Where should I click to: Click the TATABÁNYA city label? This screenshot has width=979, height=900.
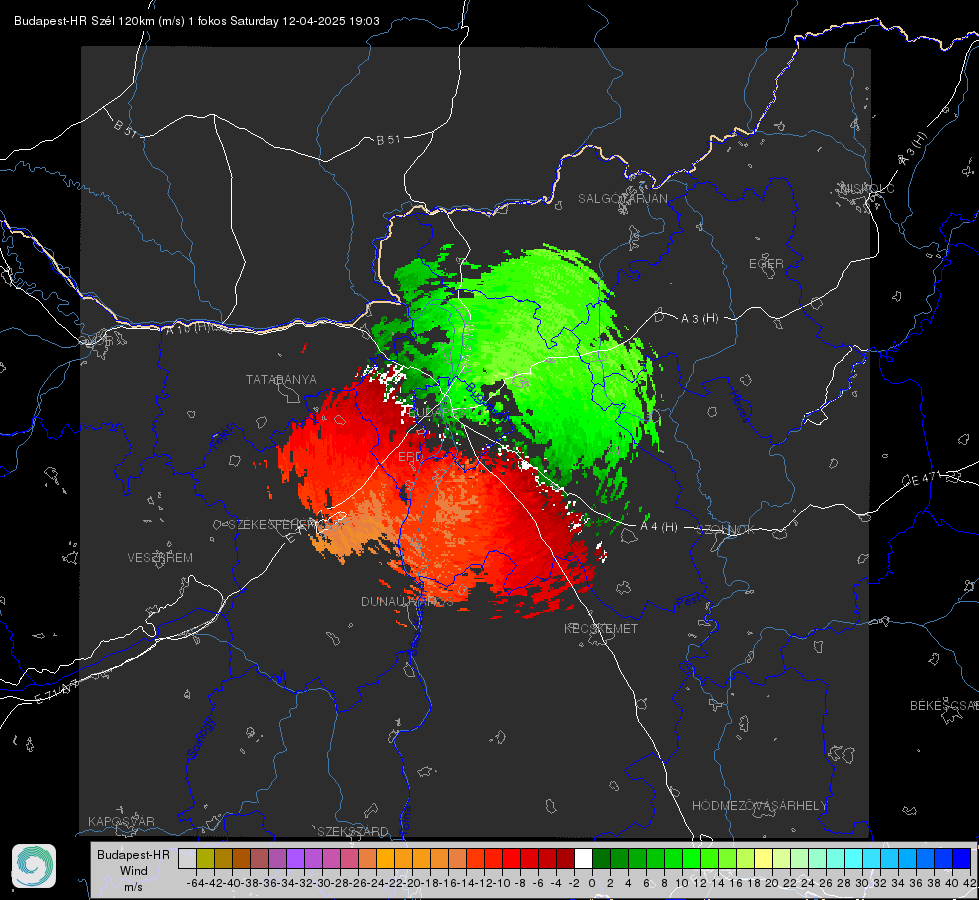[281, 379]
